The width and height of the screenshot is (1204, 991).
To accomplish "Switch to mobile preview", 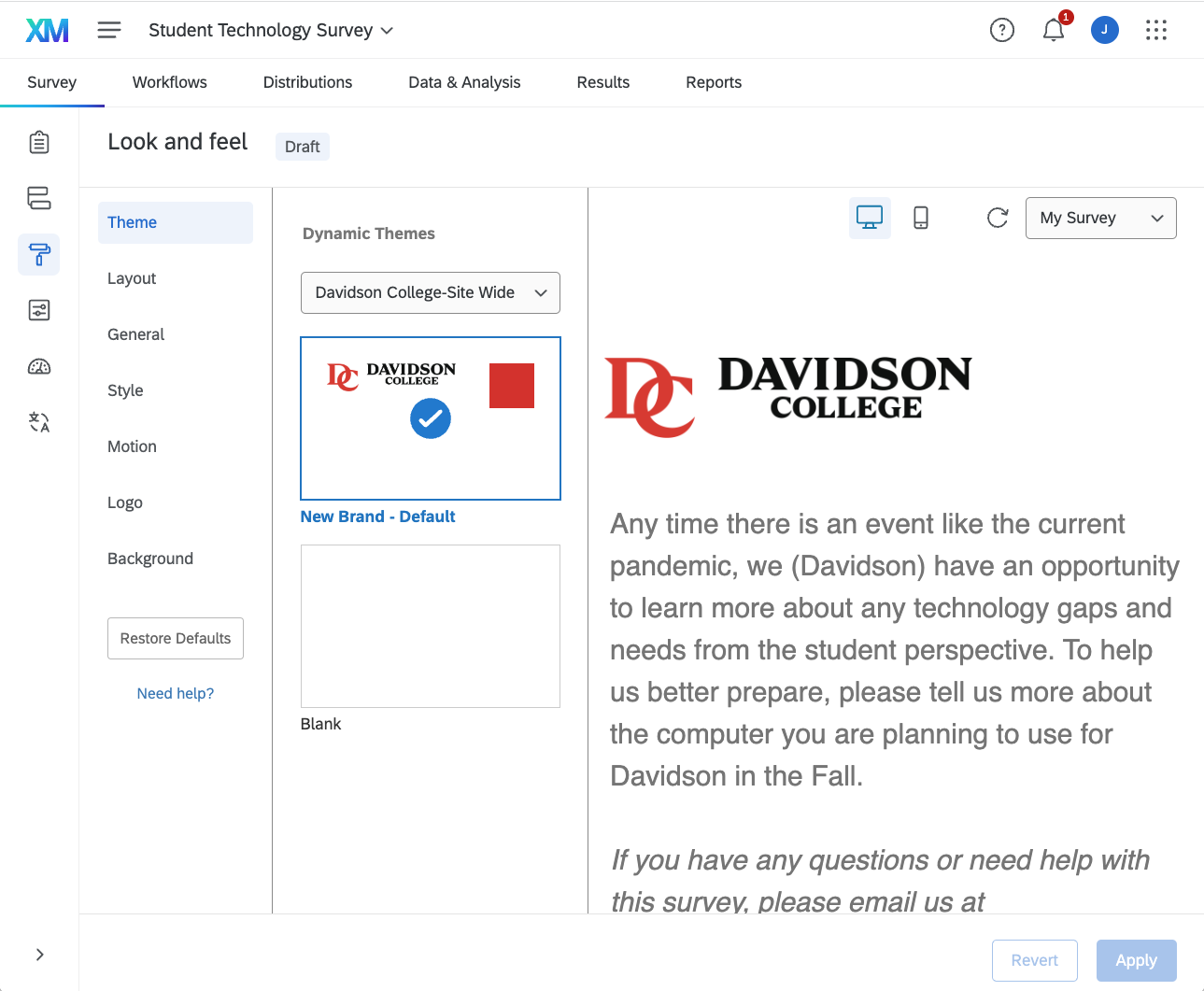I will 921,218.
